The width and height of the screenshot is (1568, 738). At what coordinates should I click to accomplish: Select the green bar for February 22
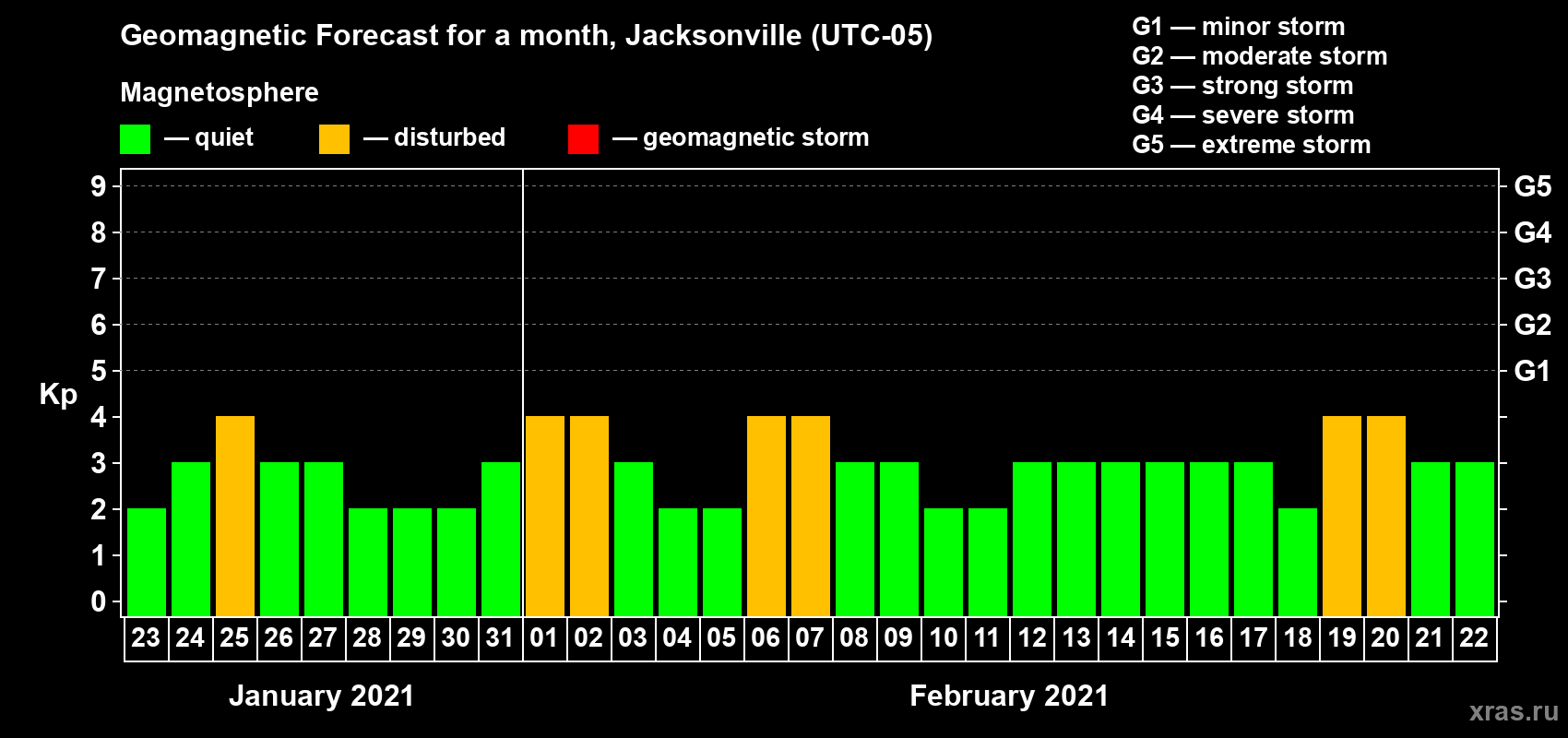[1475, 539]
